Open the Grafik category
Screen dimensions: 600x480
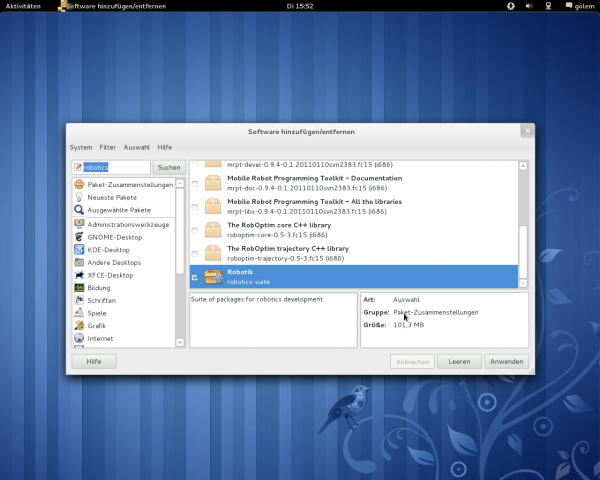[97, 325]
